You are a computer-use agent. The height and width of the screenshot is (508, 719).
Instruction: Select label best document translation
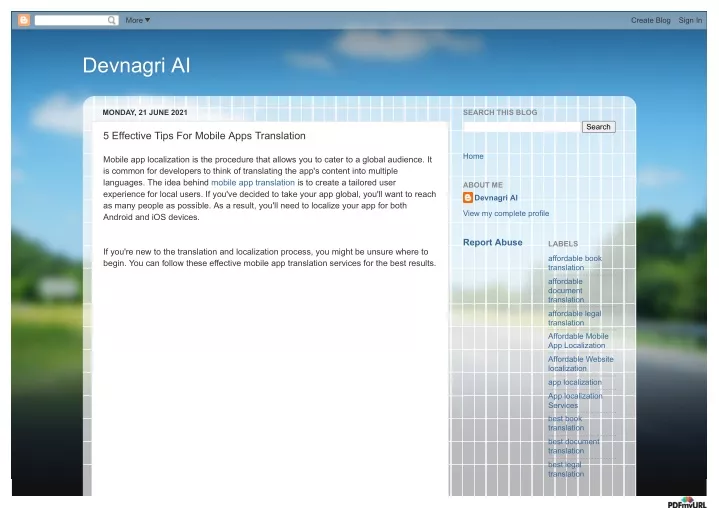574,446
